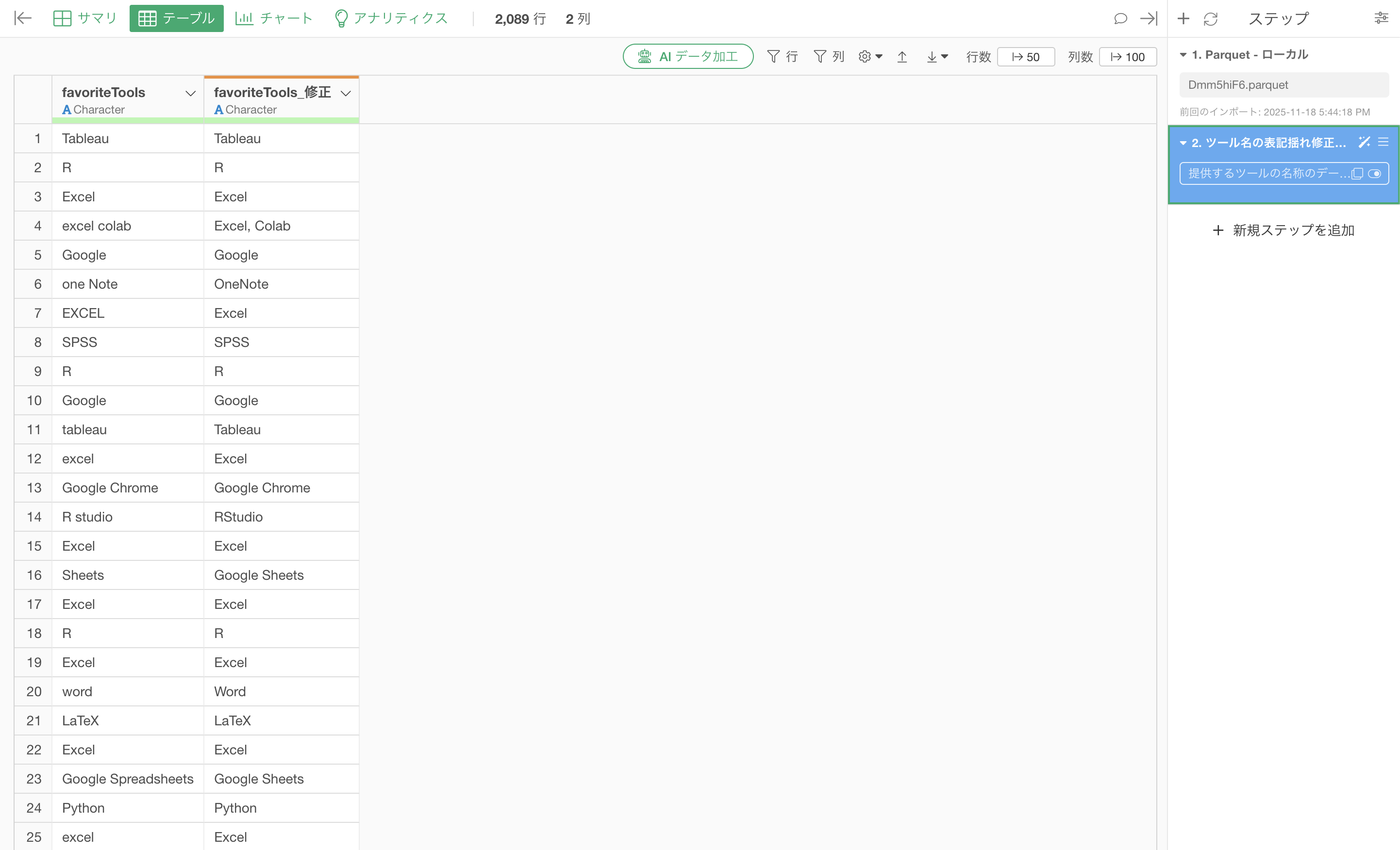The width and height of the screenshot is (1400, 850).
Task: Click the copy icon in step 2 token
Action: point(1357,173)
